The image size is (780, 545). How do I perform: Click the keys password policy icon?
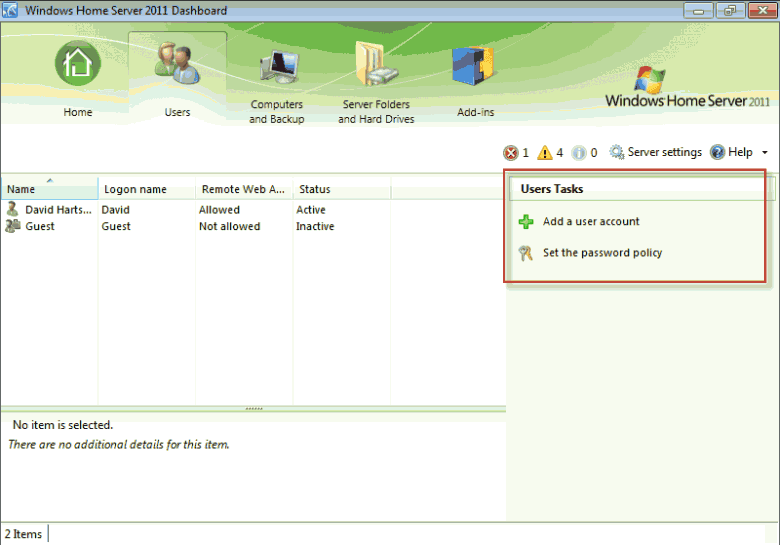pyautogui.click(x=526, y=253)
